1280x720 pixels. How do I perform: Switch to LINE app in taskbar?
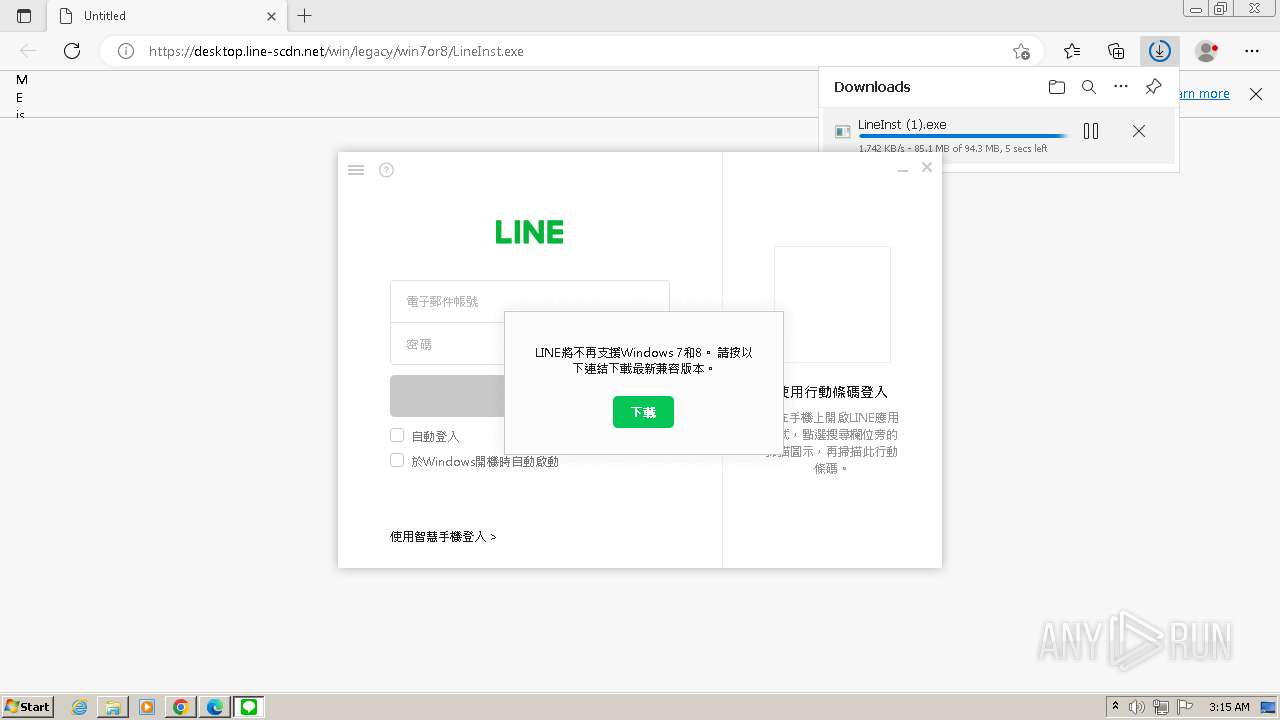tap(249, 707)
